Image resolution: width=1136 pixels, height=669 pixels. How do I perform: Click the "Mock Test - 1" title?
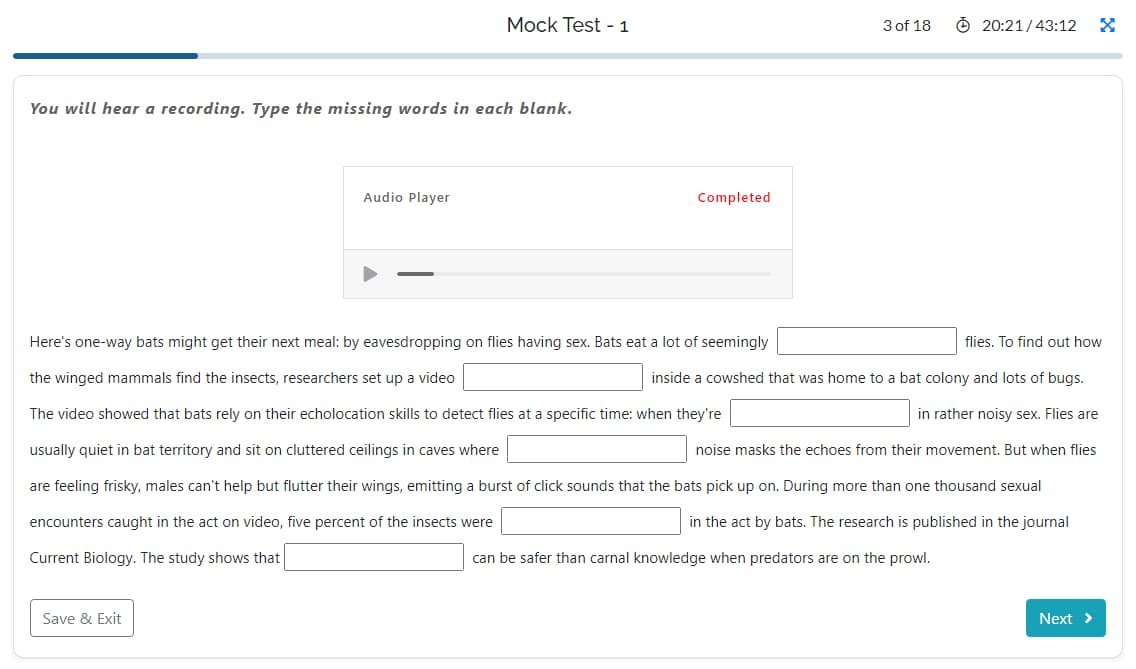(567, 25)
